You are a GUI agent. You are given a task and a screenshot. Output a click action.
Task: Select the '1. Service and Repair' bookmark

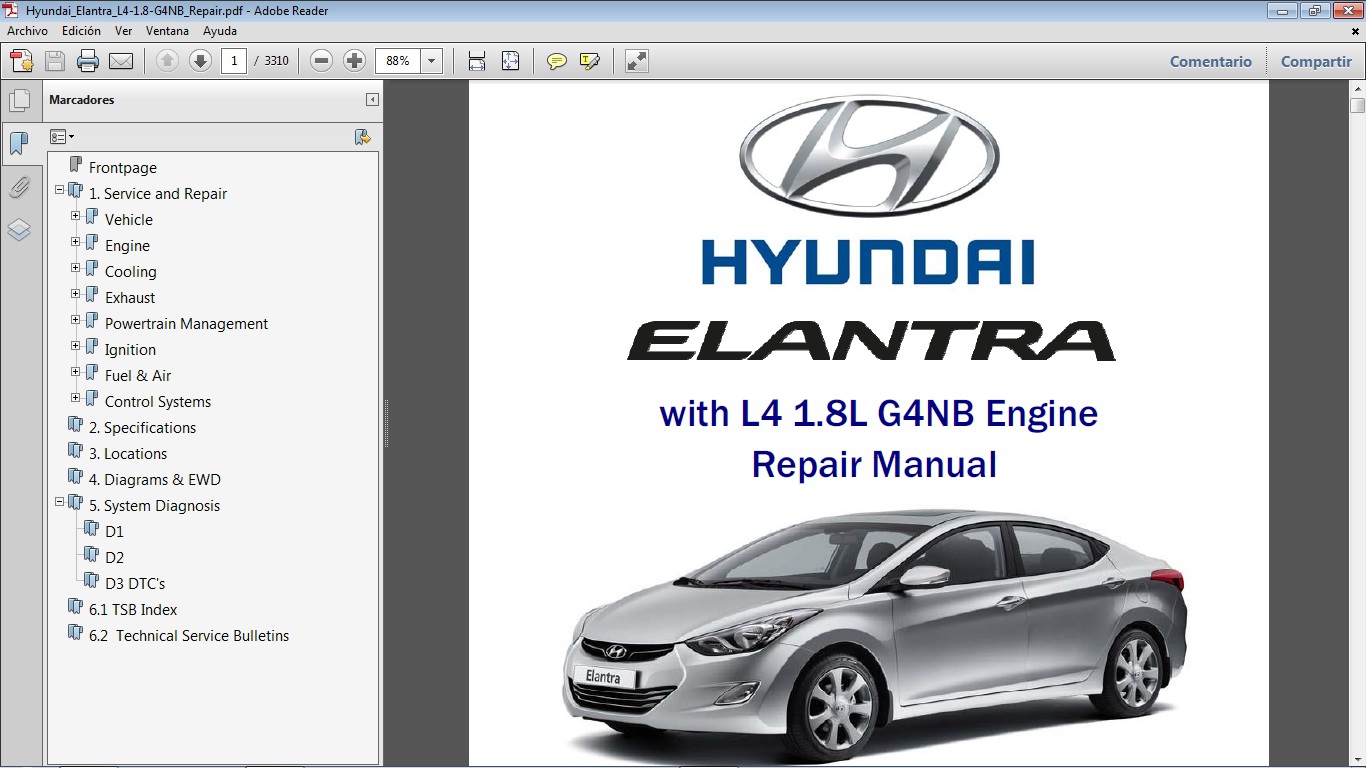(x=158, y=194)
